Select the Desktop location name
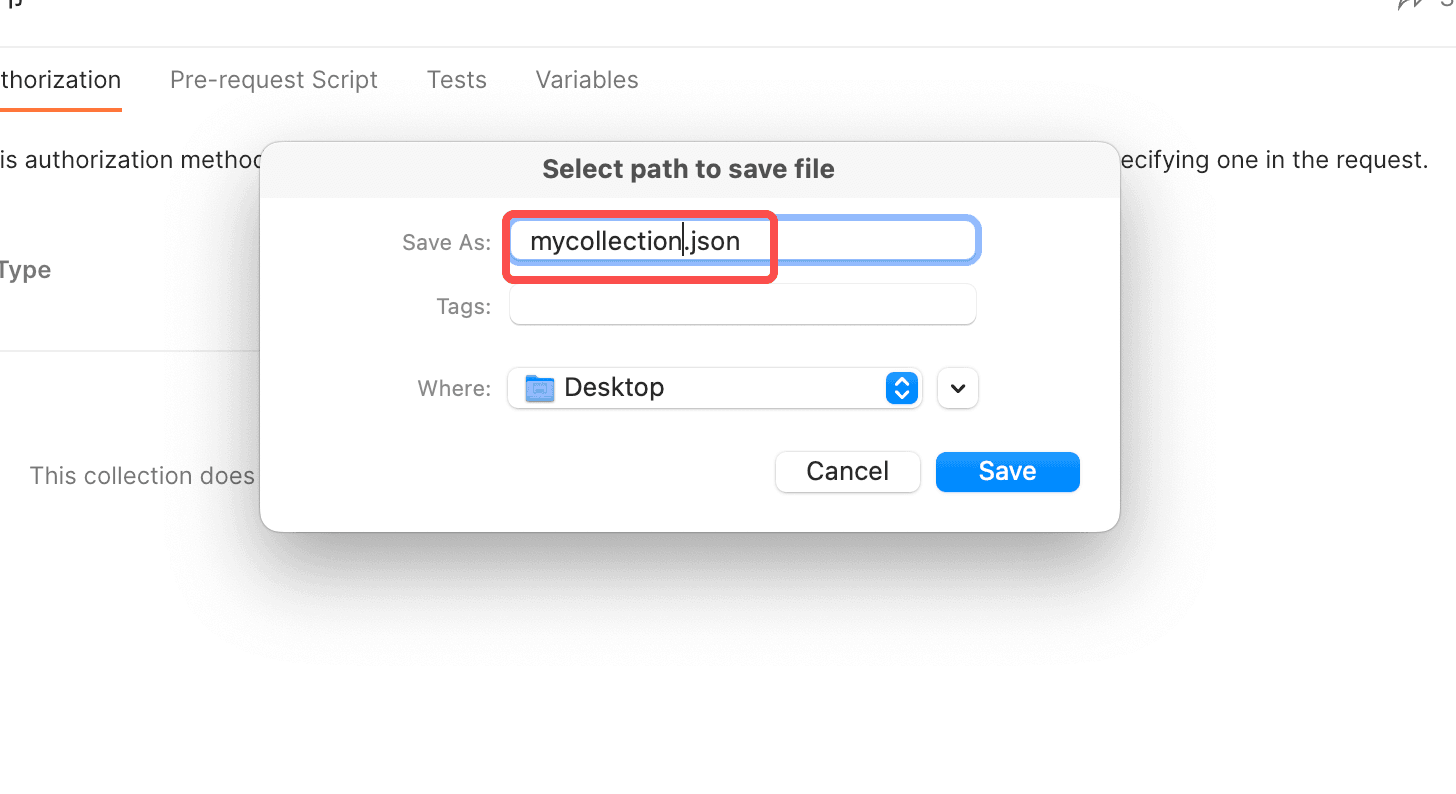1456x794 pixels. click(x=614, y=388)
